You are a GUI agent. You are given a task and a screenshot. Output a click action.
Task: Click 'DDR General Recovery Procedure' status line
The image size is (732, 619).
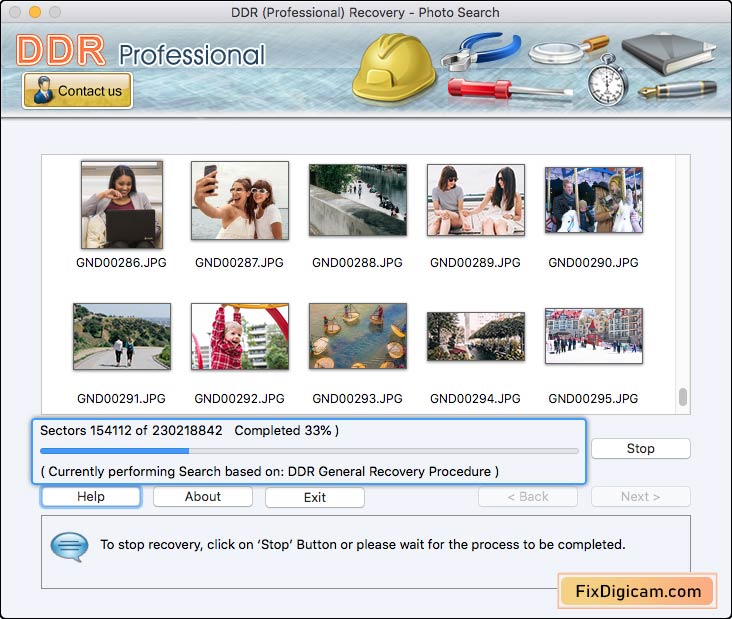270,471
